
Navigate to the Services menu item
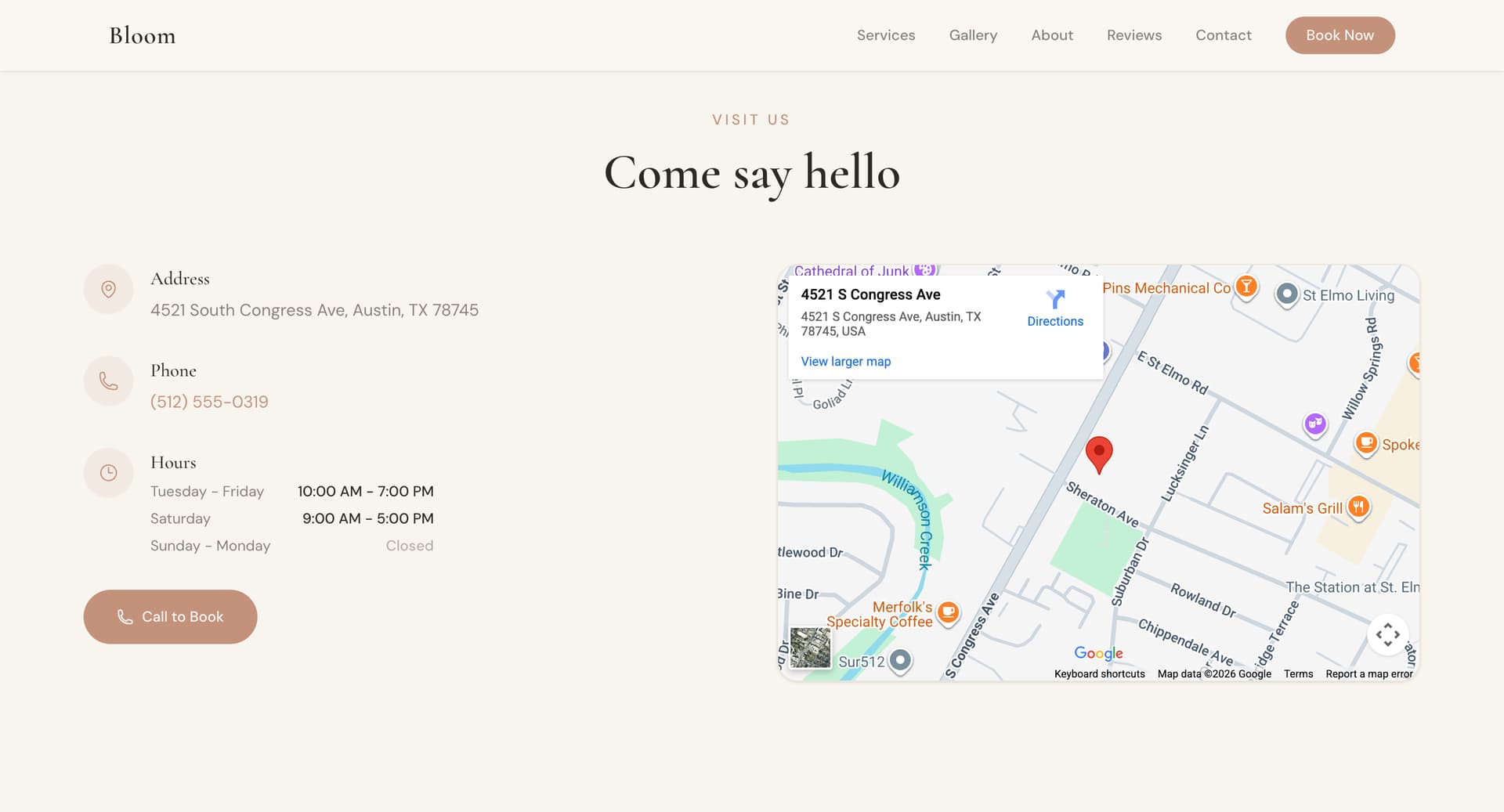886,34
